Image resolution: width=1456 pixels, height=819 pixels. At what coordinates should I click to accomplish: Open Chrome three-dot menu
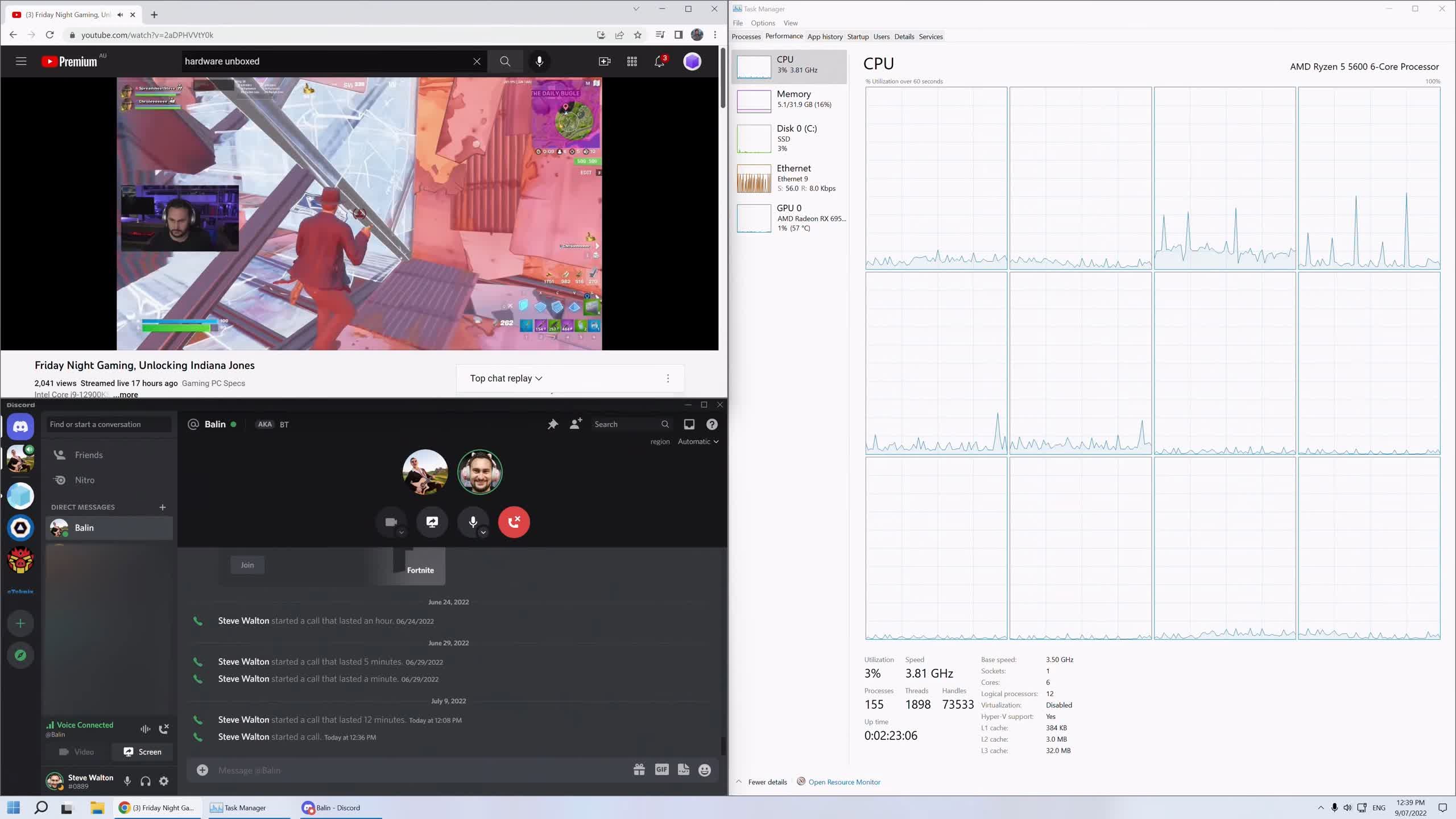(715, 35)
